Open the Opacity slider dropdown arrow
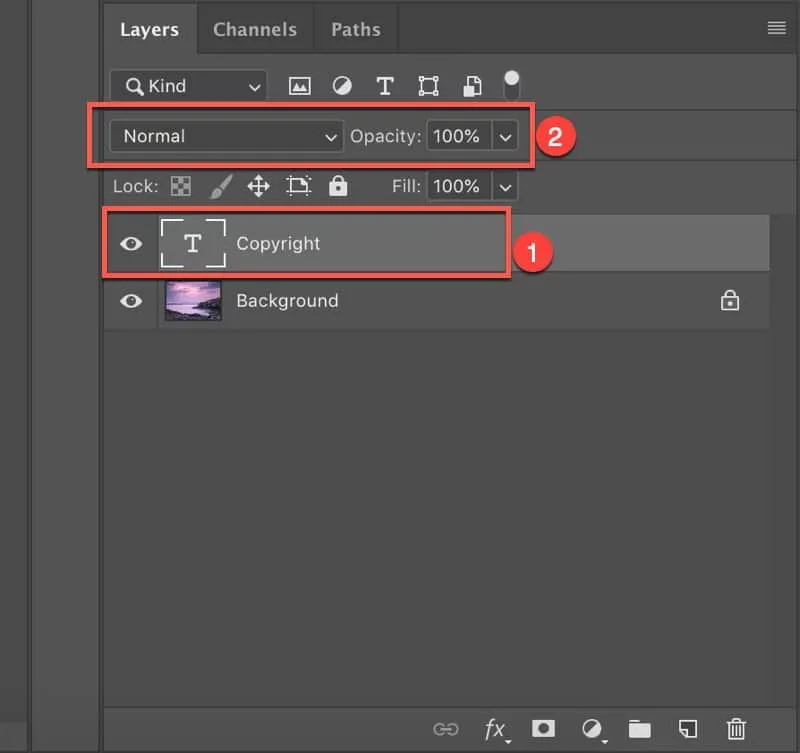This screenshot has height=753, width=800. tap(505, 137)
